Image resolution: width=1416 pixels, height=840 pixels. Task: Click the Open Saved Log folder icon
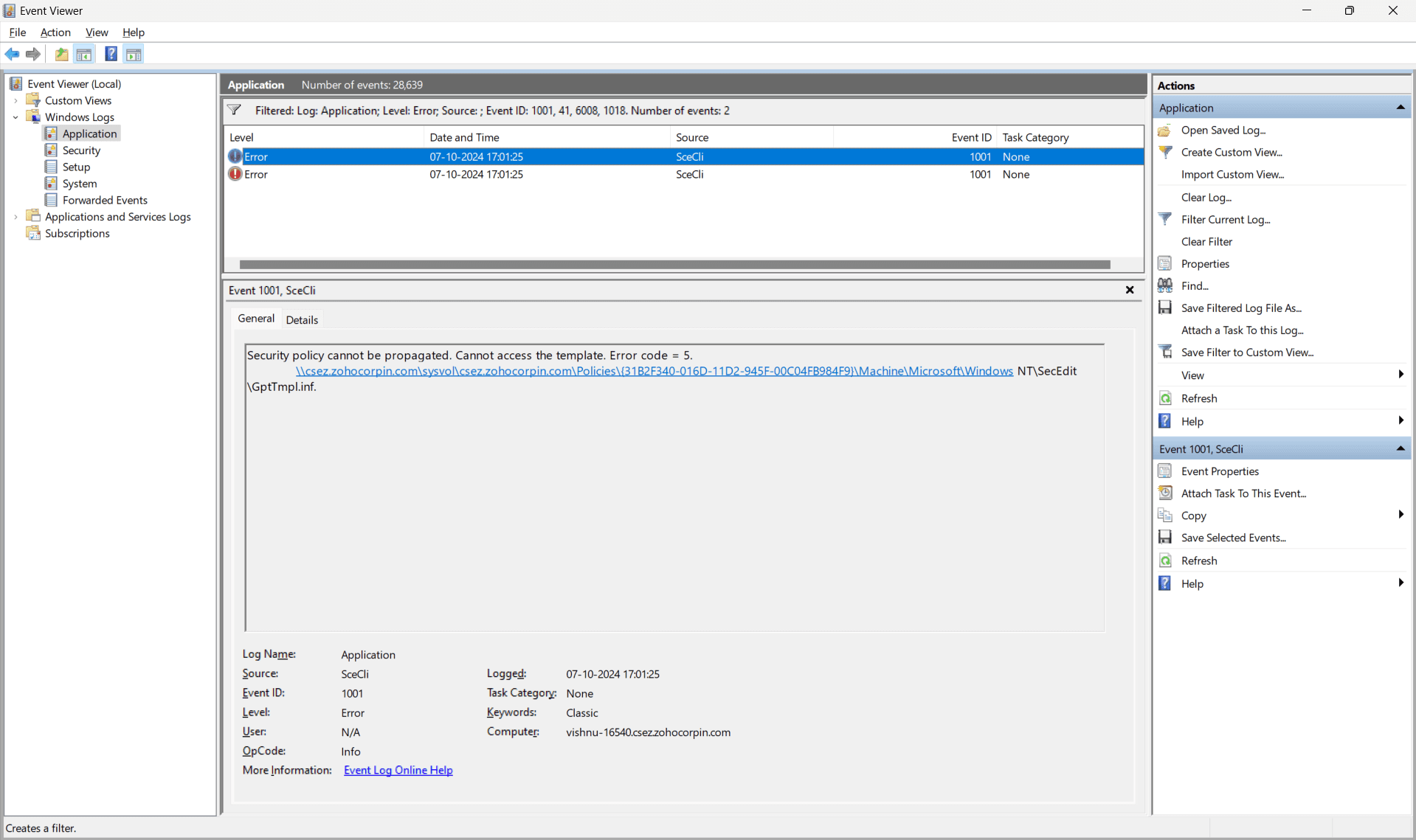click(1165, 131)
